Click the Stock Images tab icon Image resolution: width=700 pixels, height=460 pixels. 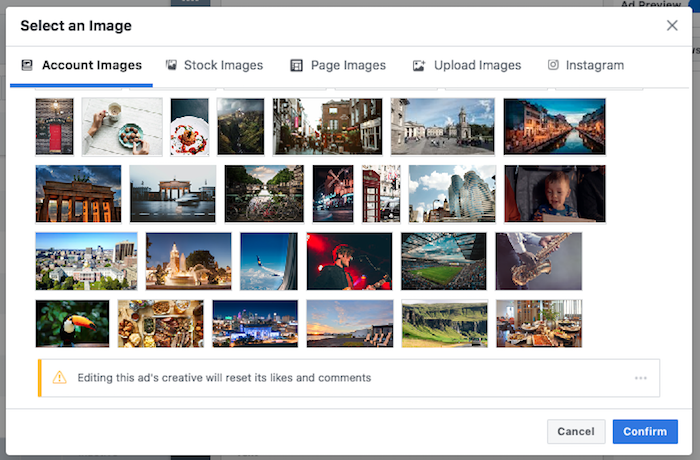pyautogui.click(x=171, y=65)
